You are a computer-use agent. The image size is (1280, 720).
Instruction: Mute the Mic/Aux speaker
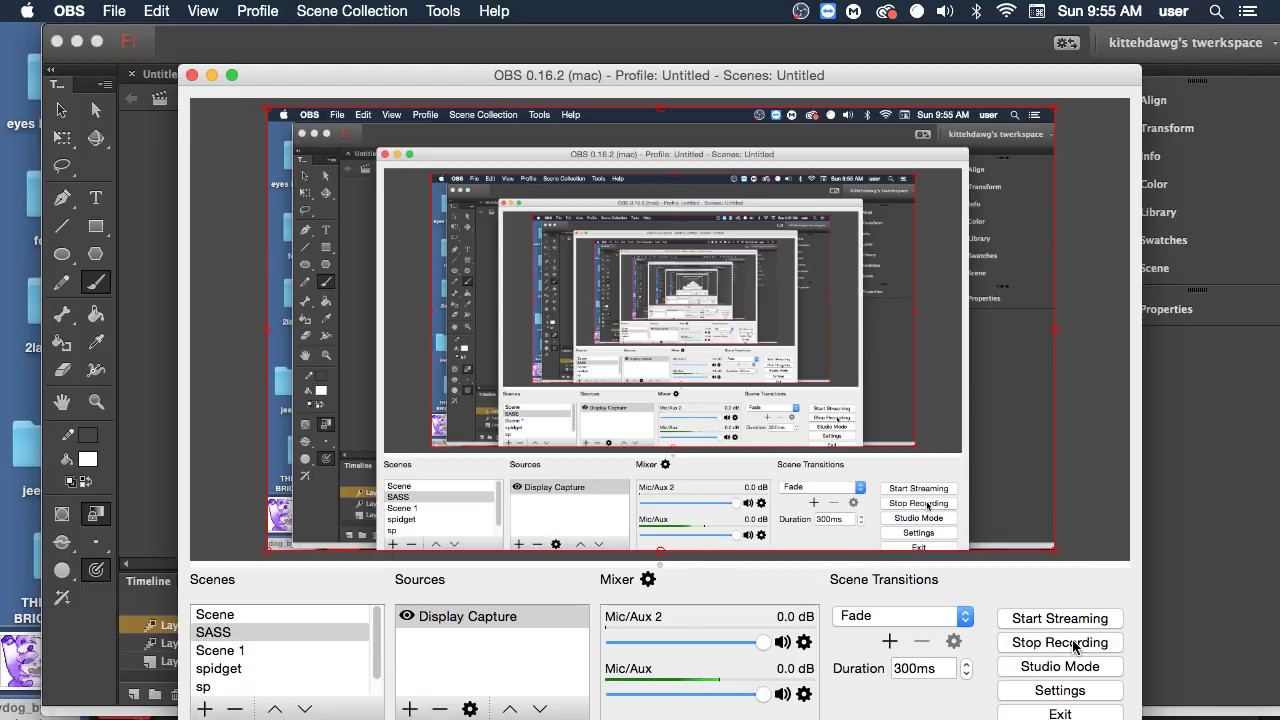[783, 694]
